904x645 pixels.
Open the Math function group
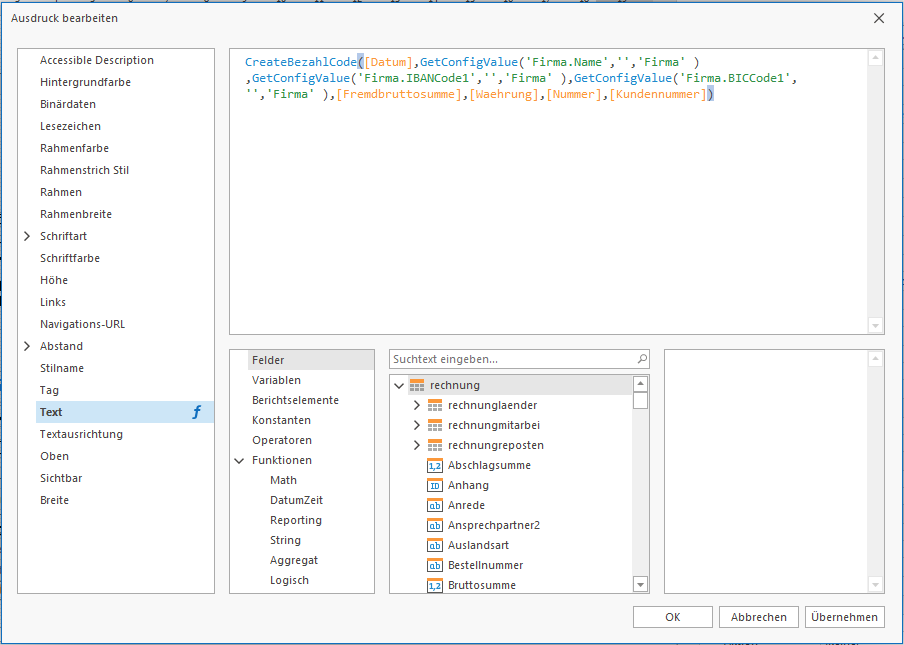pyautogui.click(x=283, y=480)
